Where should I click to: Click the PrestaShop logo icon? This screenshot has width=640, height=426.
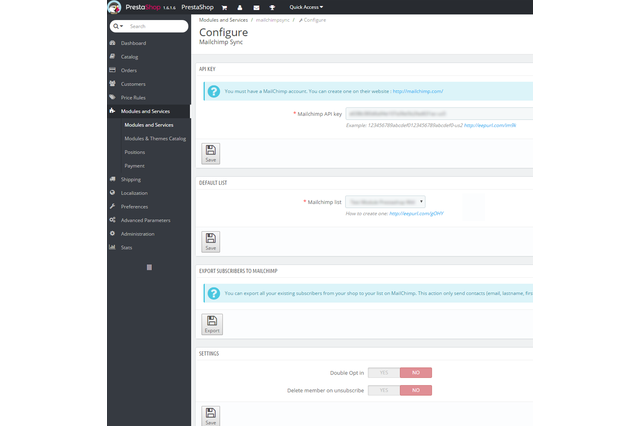[114, 7]
